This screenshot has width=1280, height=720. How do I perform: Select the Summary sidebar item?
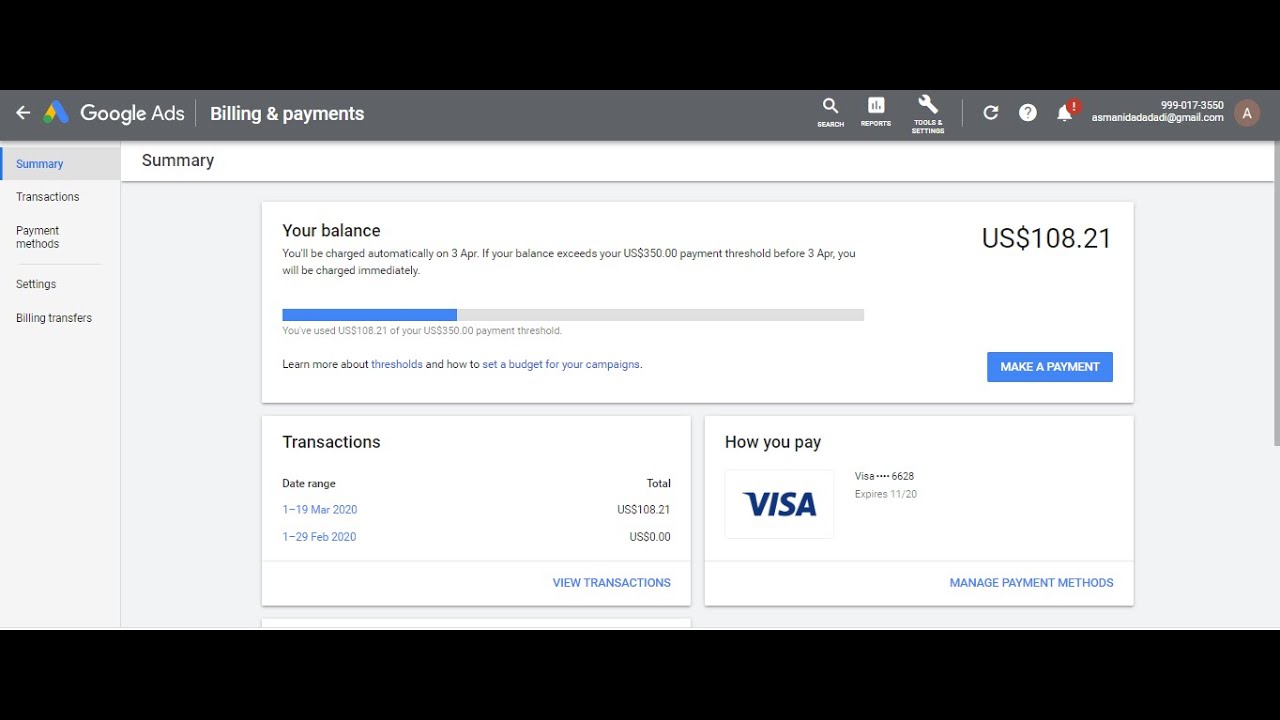tap(60, 164)
